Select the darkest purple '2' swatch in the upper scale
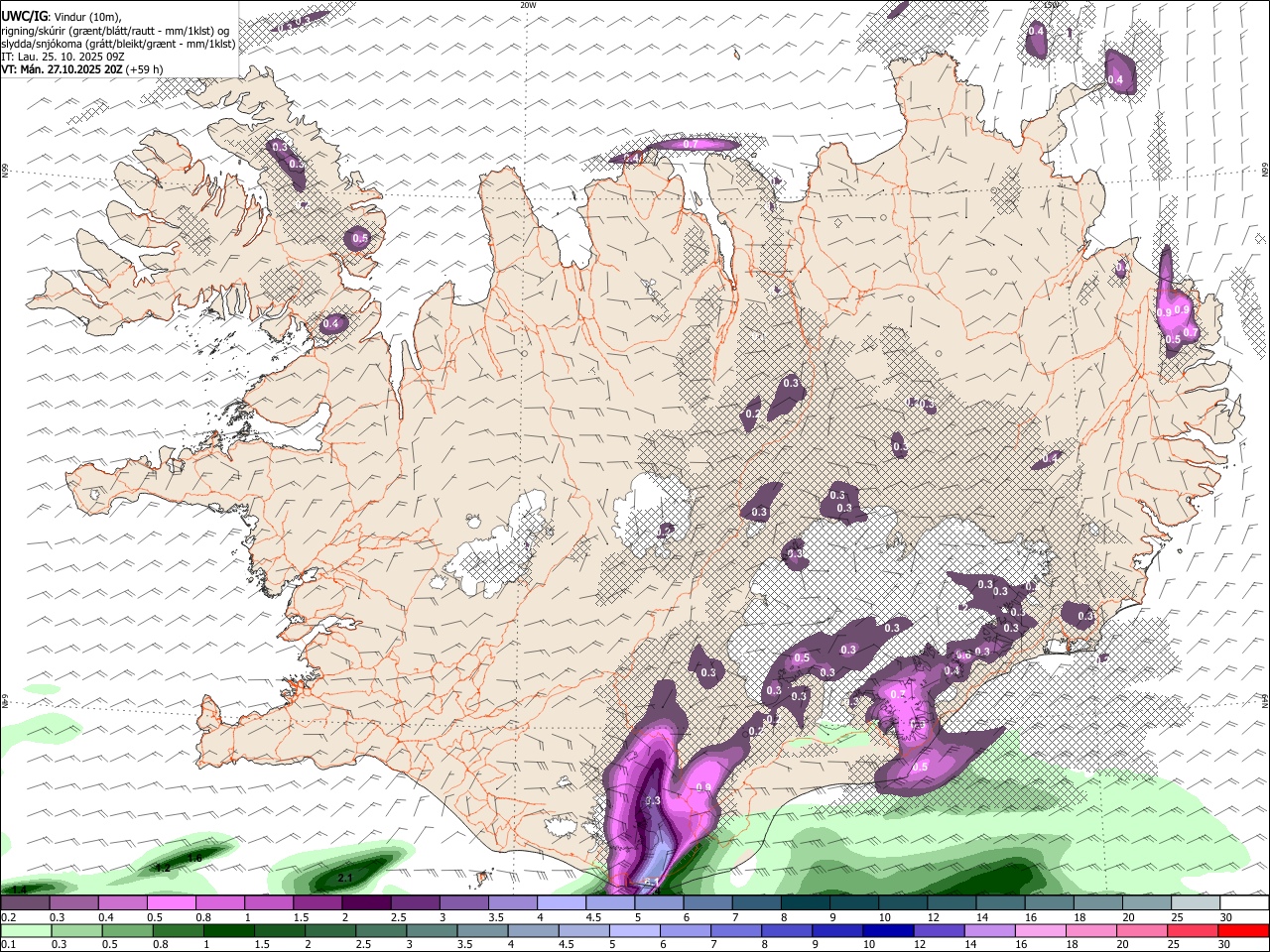1270x952 pixels. pyautogui.click(x=366, y=902)
